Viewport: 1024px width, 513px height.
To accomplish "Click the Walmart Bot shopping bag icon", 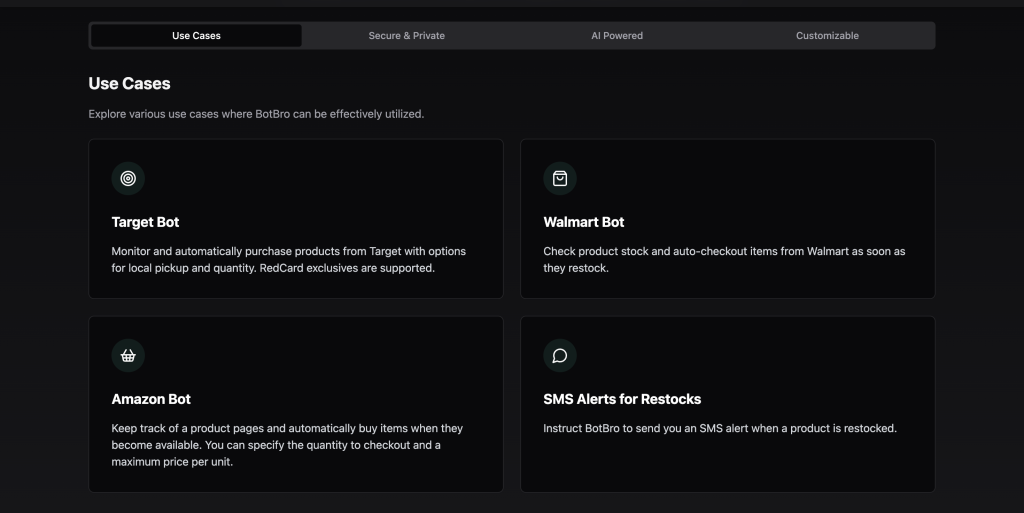I will [x=560, y=178].
